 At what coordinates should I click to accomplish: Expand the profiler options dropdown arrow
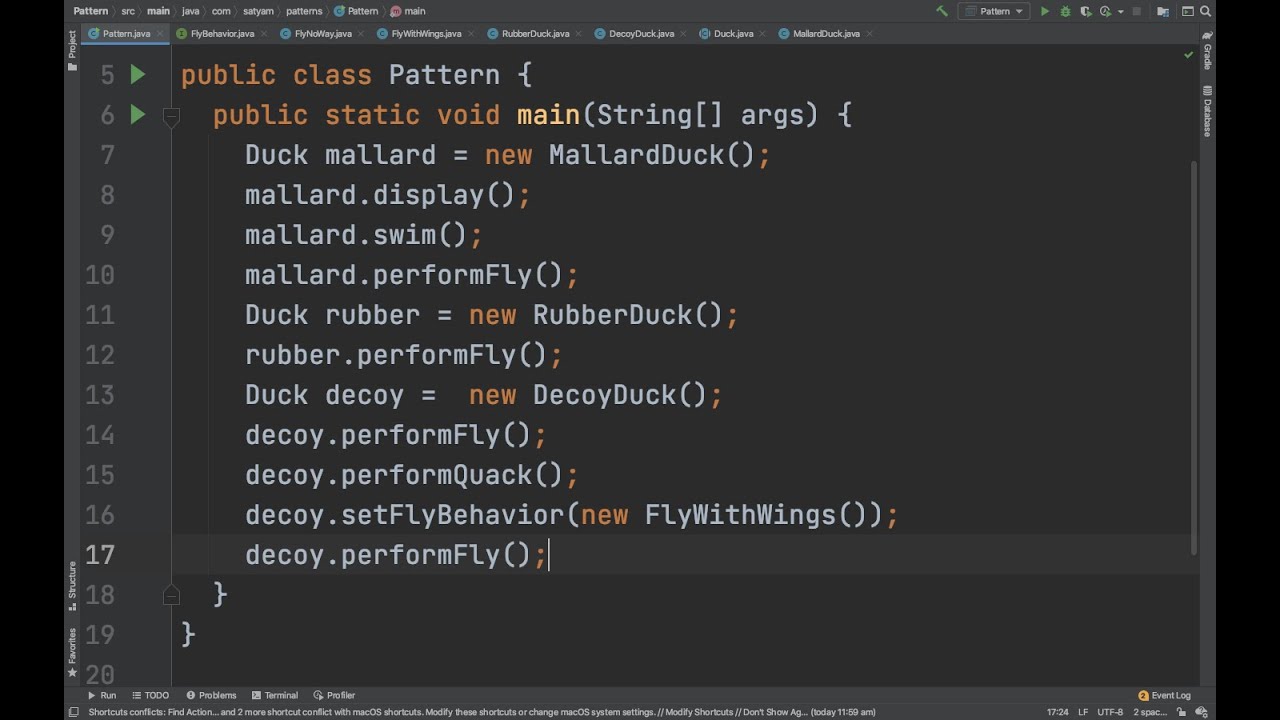coord(1121,11)
